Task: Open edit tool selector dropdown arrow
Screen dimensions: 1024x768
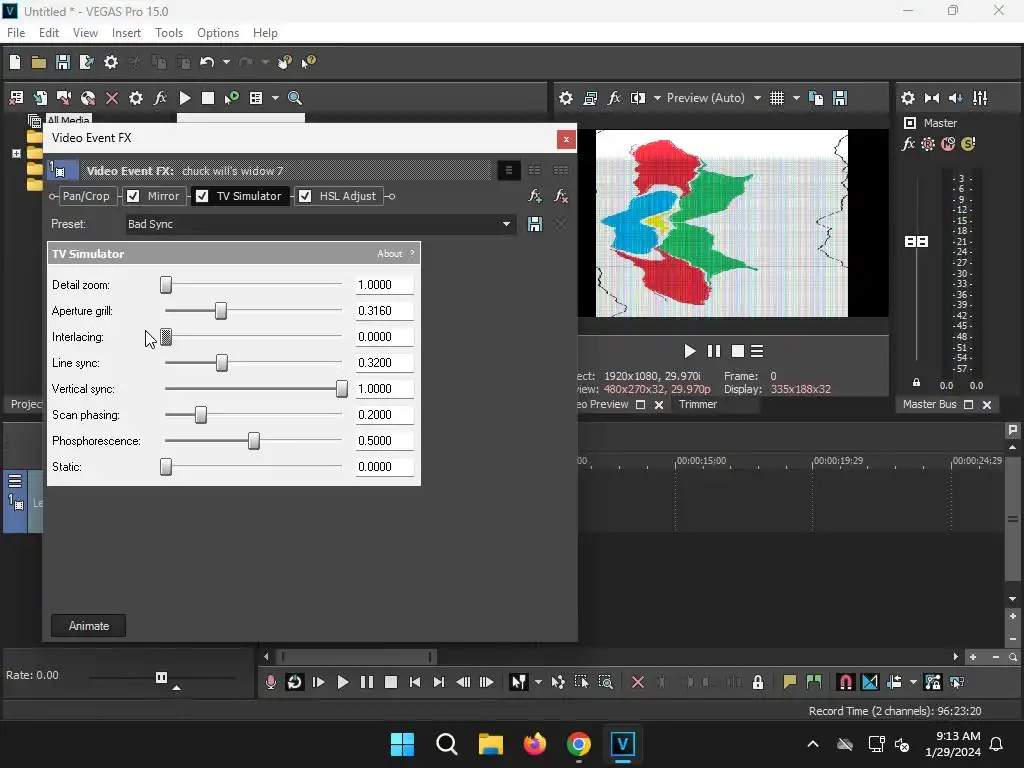Action: click(538, 682)
